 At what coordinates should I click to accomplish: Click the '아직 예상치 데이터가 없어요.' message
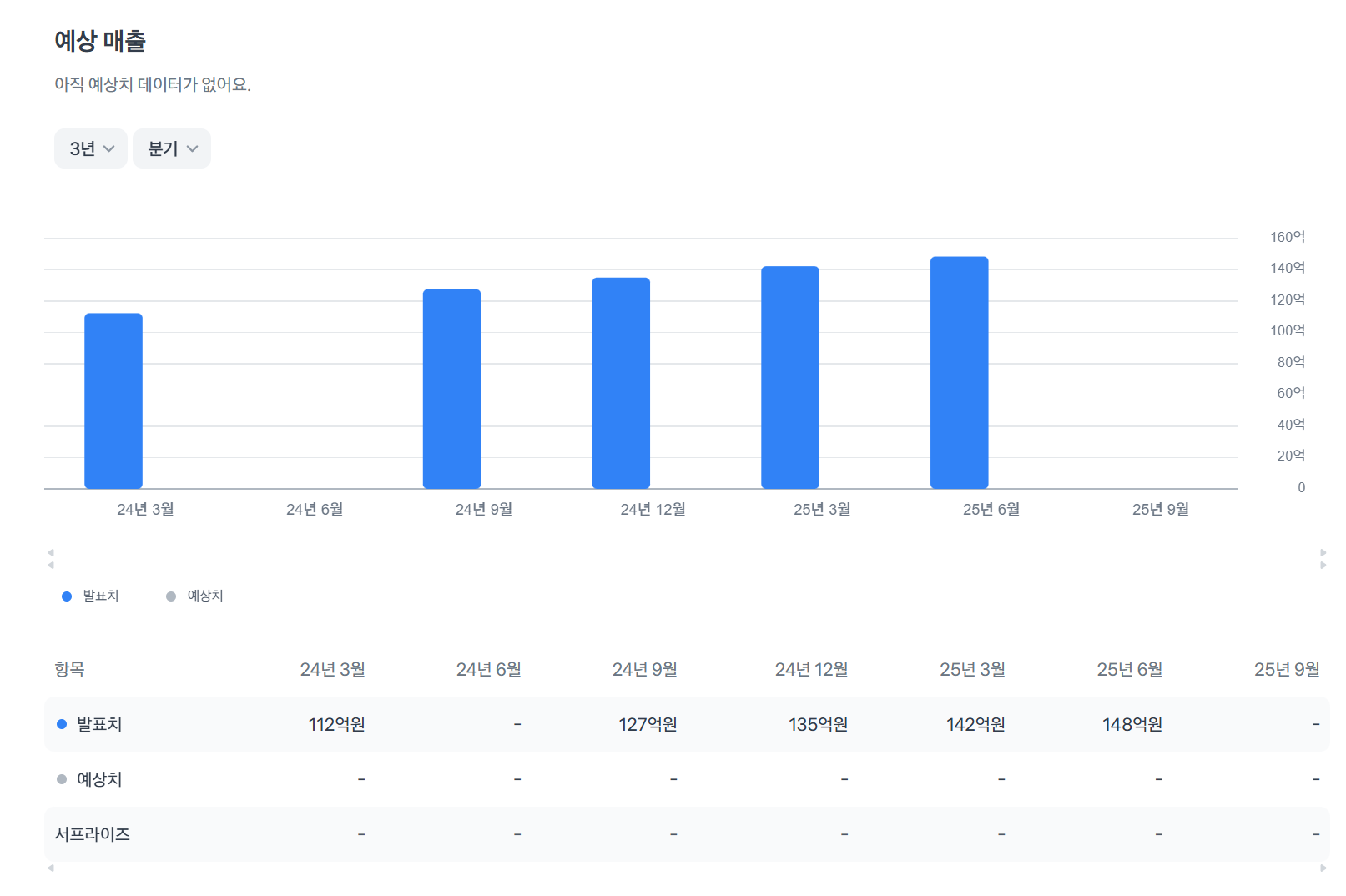click(x=153, y=84)
